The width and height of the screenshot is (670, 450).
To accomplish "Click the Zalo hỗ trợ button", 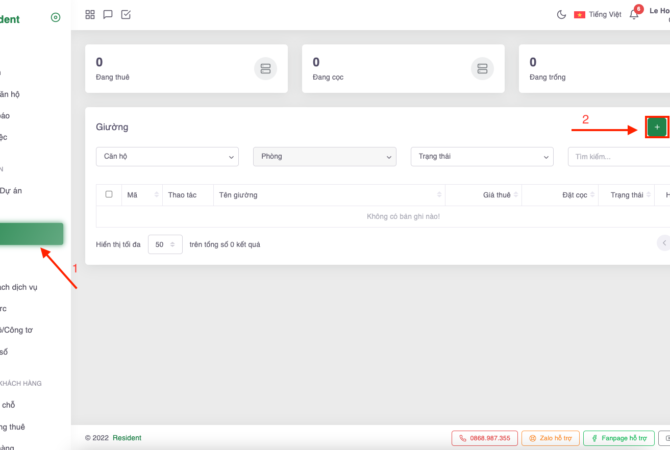I will (x=549, y=438).
